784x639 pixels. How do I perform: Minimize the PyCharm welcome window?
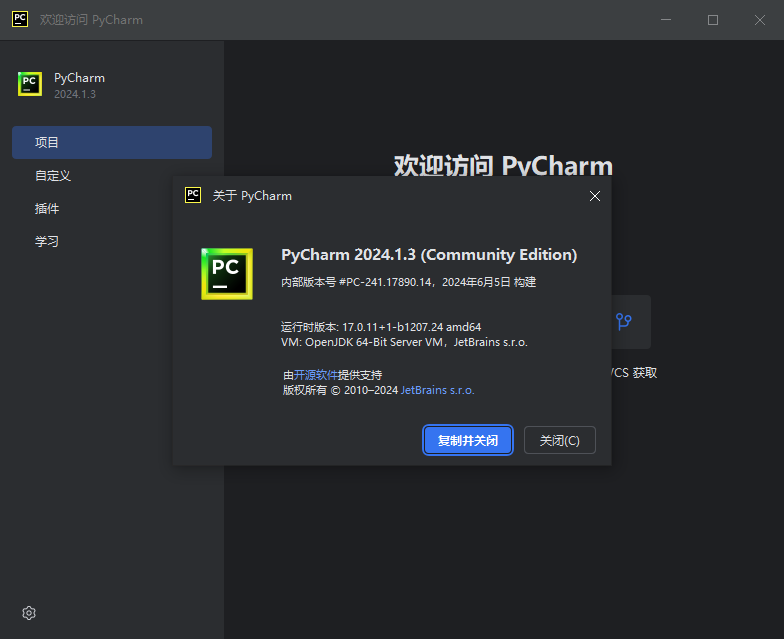coord(666,20)
